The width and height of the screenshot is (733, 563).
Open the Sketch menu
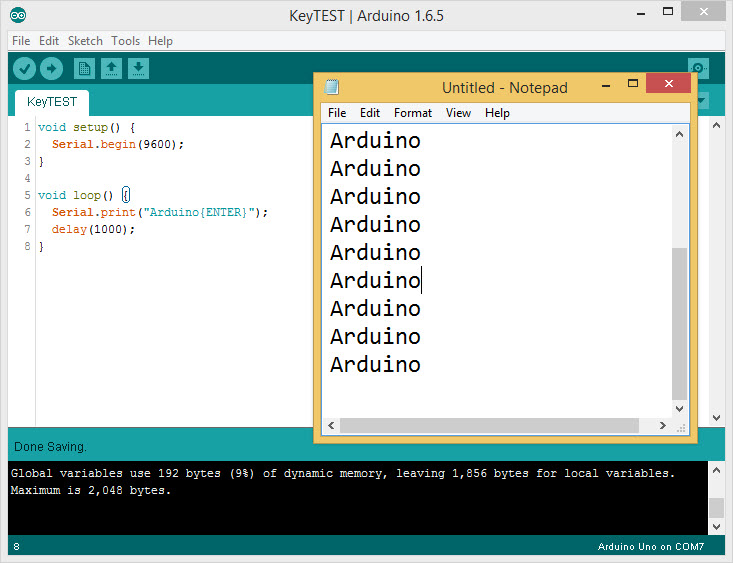(85, 41)
